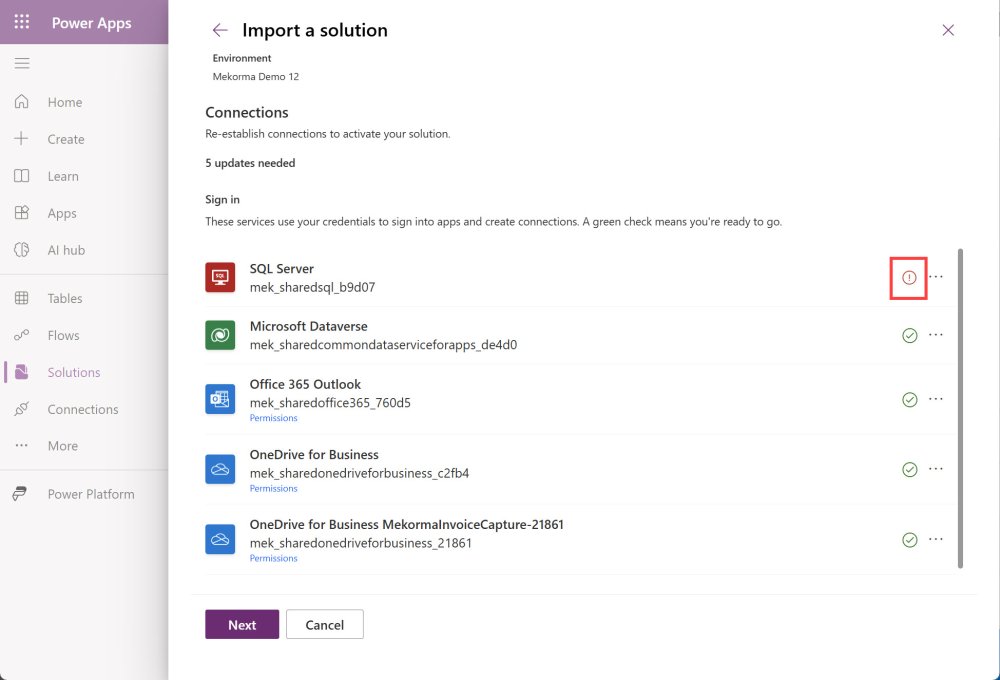Click the SQL Server red warning icon
Screen dimensions: 1000x680
[909, 277]
